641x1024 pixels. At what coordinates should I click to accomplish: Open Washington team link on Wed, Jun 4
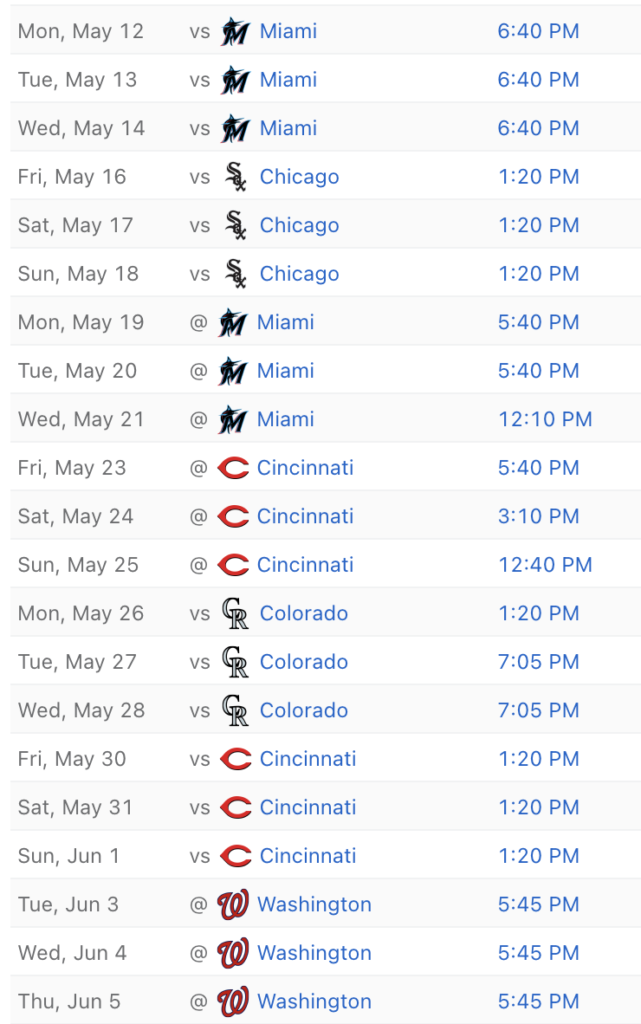(x=315, y=953)
